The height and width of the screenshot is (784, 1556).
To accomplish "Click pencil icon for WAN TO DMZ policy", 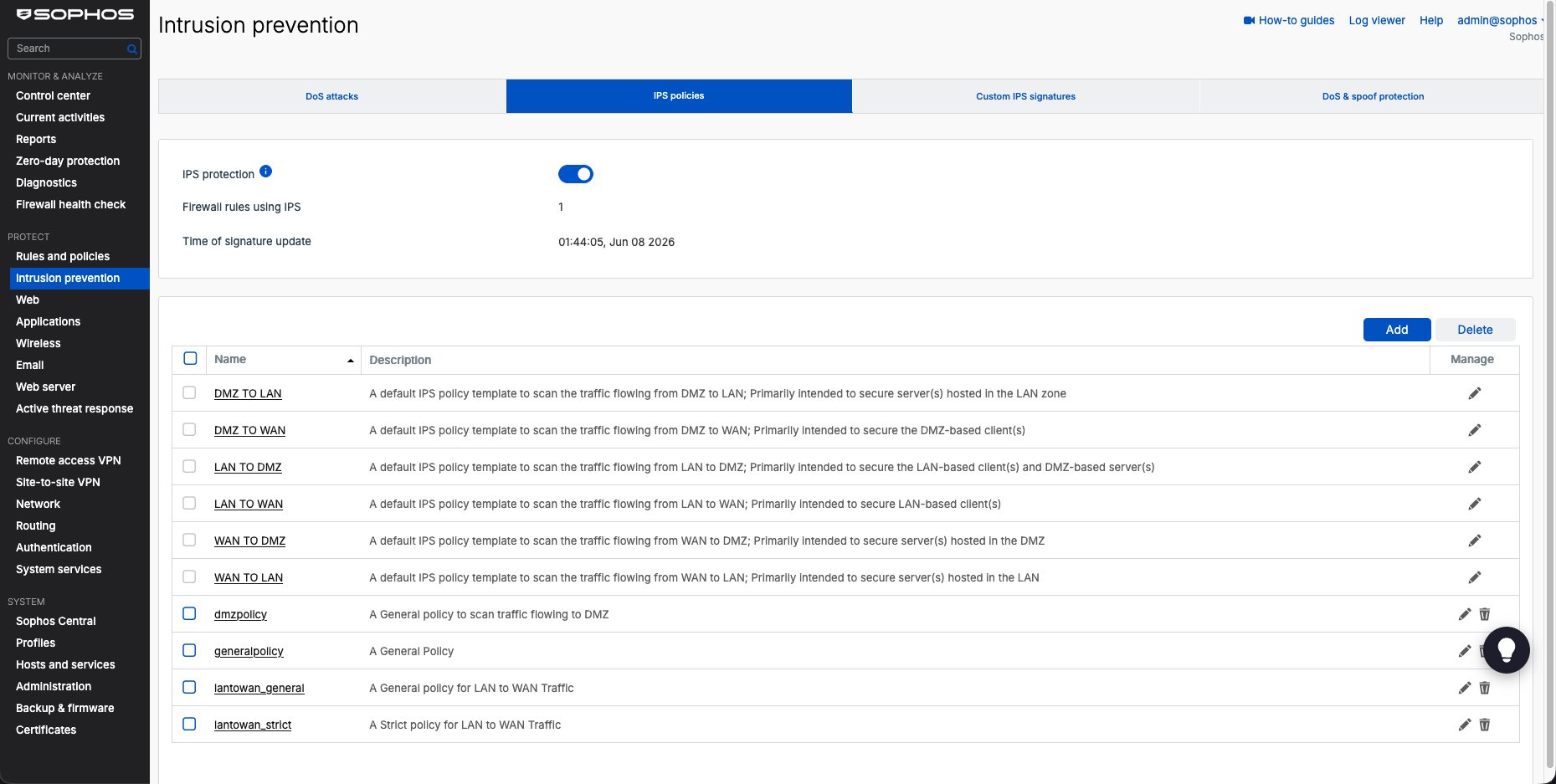I will (x=1474, y=541).
